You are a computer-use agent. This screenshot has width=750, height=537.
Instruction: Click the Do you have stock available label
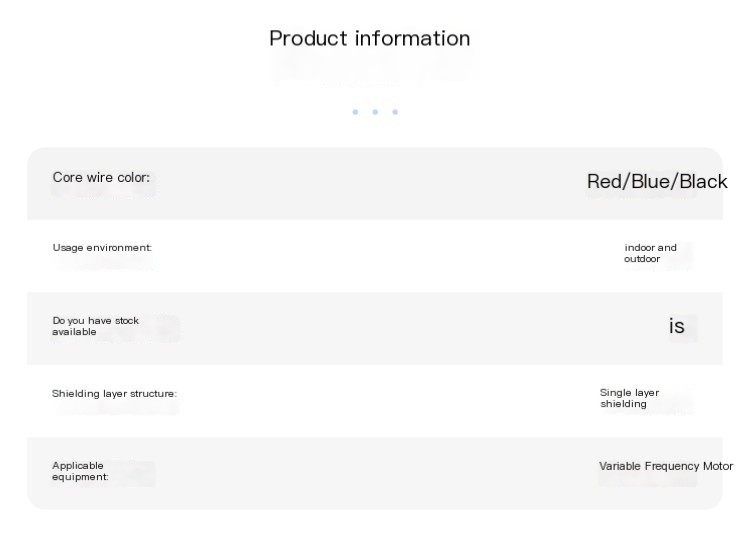tap(95, 326)
